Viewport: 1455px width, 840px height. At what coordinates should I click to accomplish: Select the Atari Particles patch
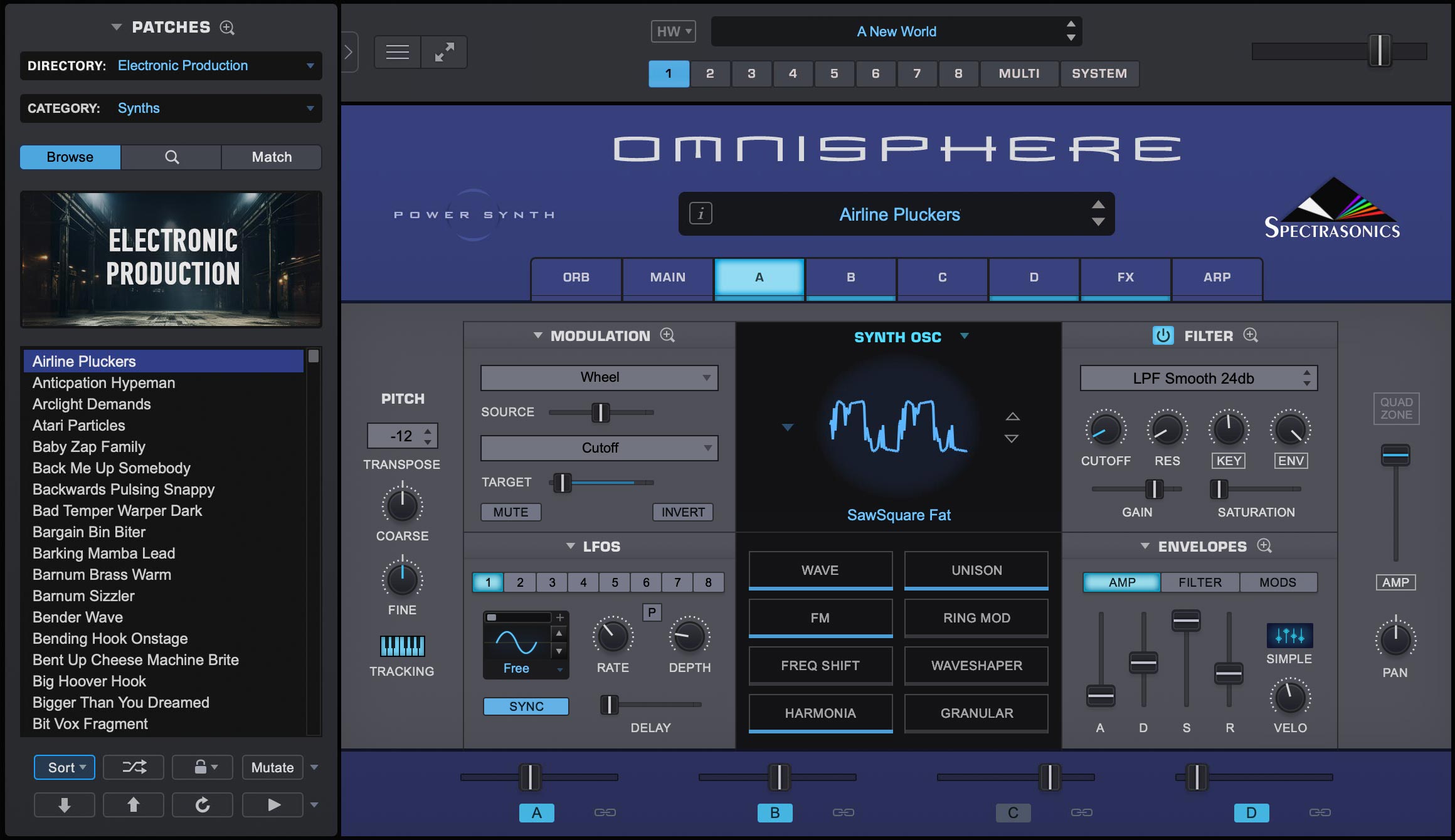click(78, 425)
